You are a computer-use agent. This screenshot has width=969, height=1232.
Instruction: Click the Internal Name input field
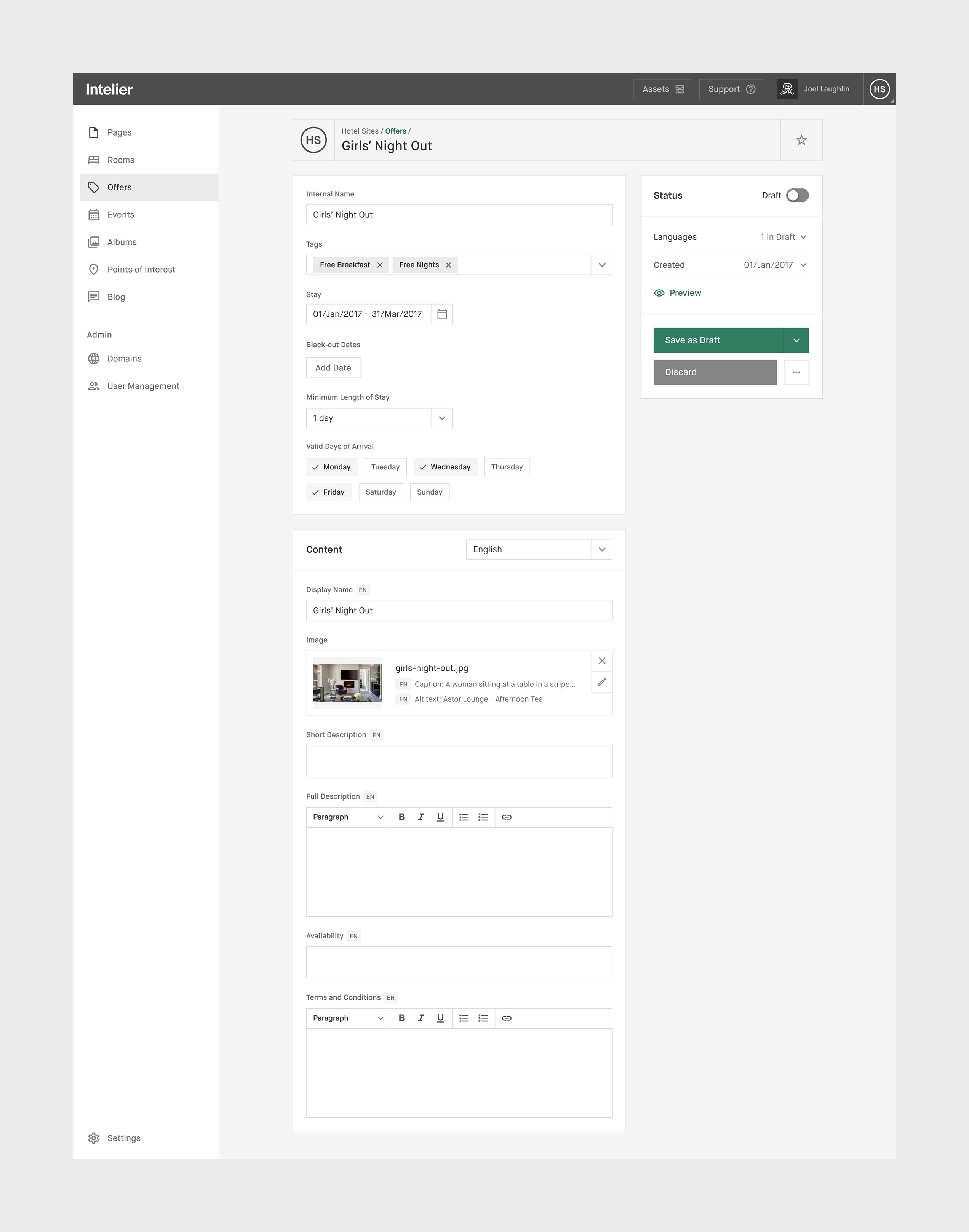[x=458, y=214]
